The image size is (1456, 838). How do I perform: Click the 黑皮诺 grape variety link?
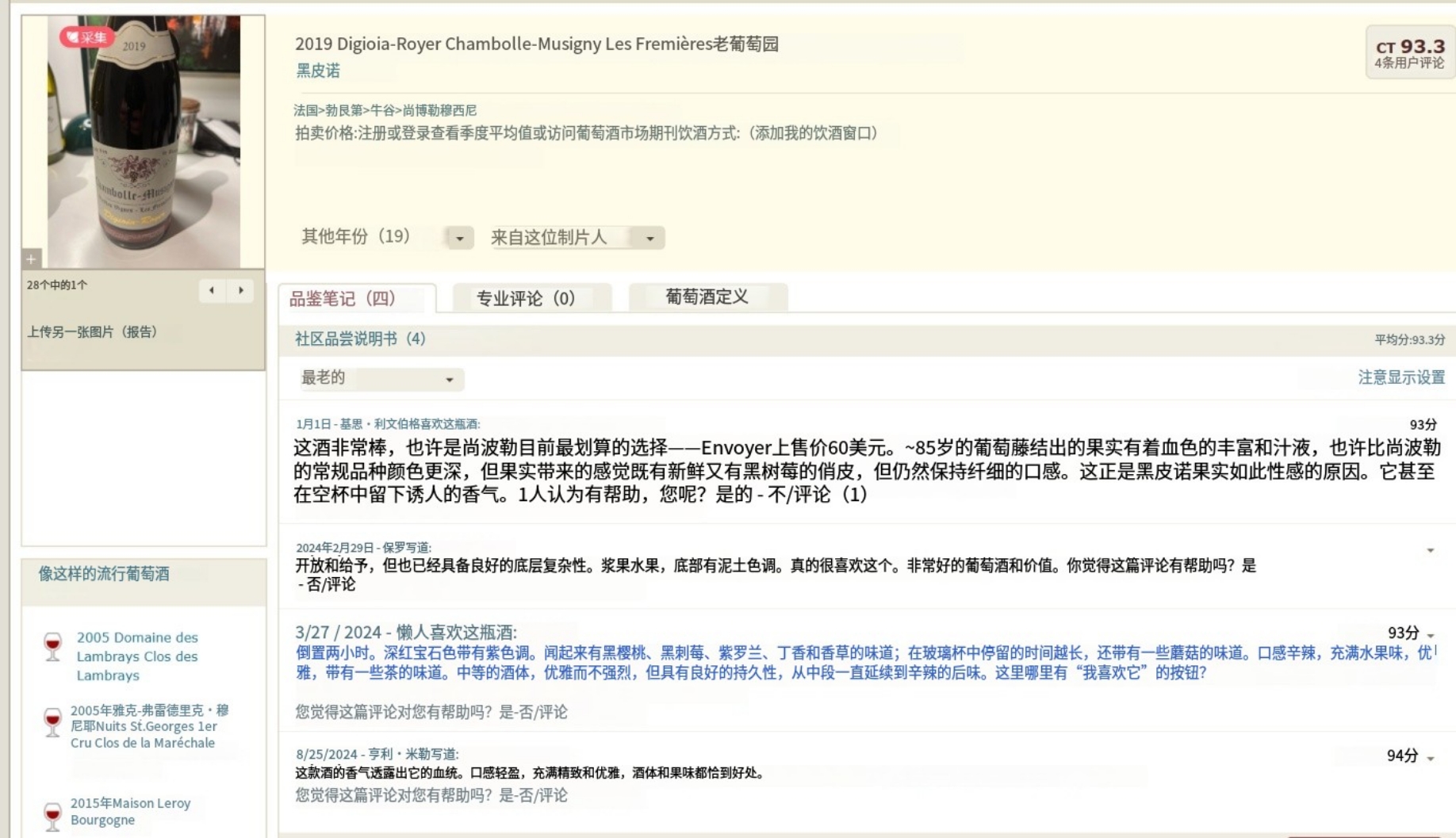[x=318, y=71]
